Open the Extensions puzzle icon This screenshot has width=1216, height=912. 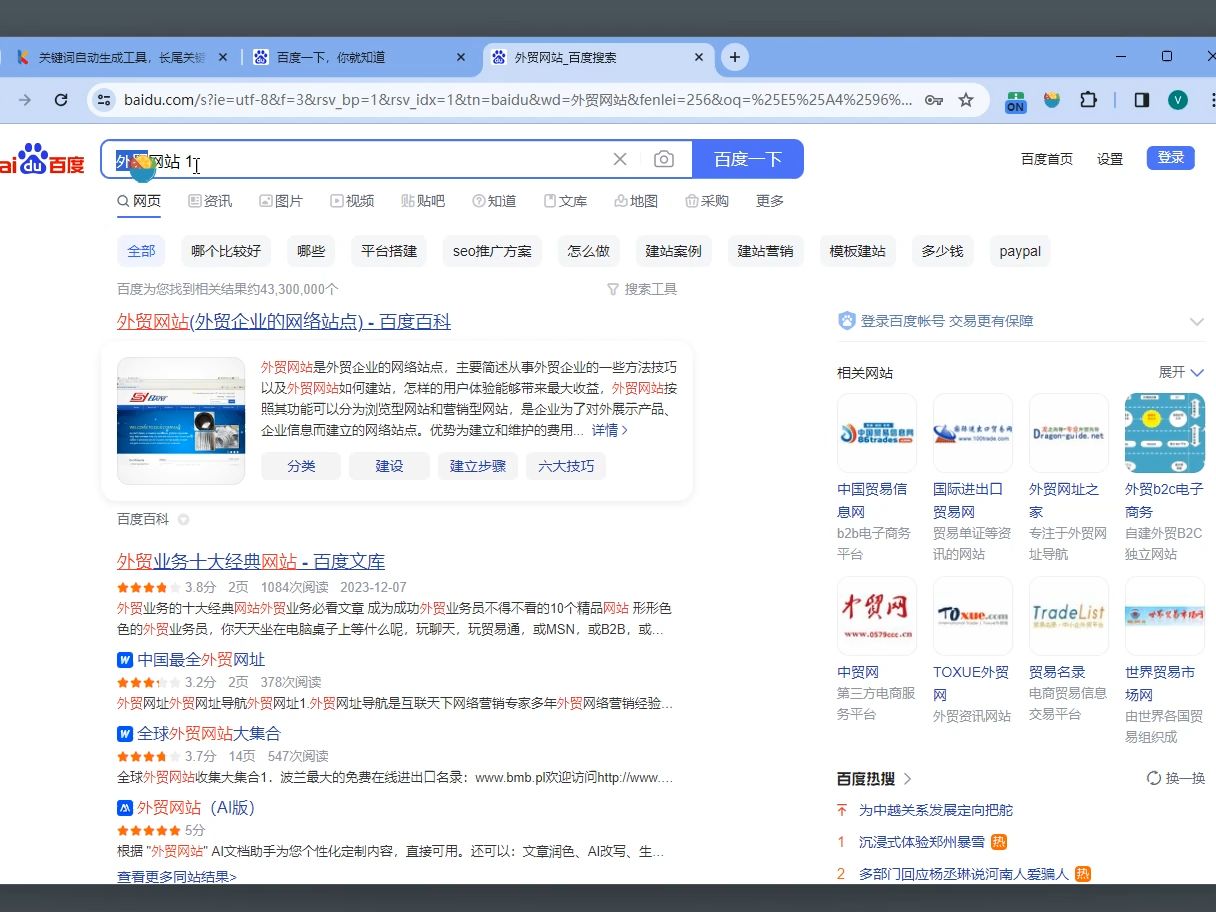pos(1089,100)
